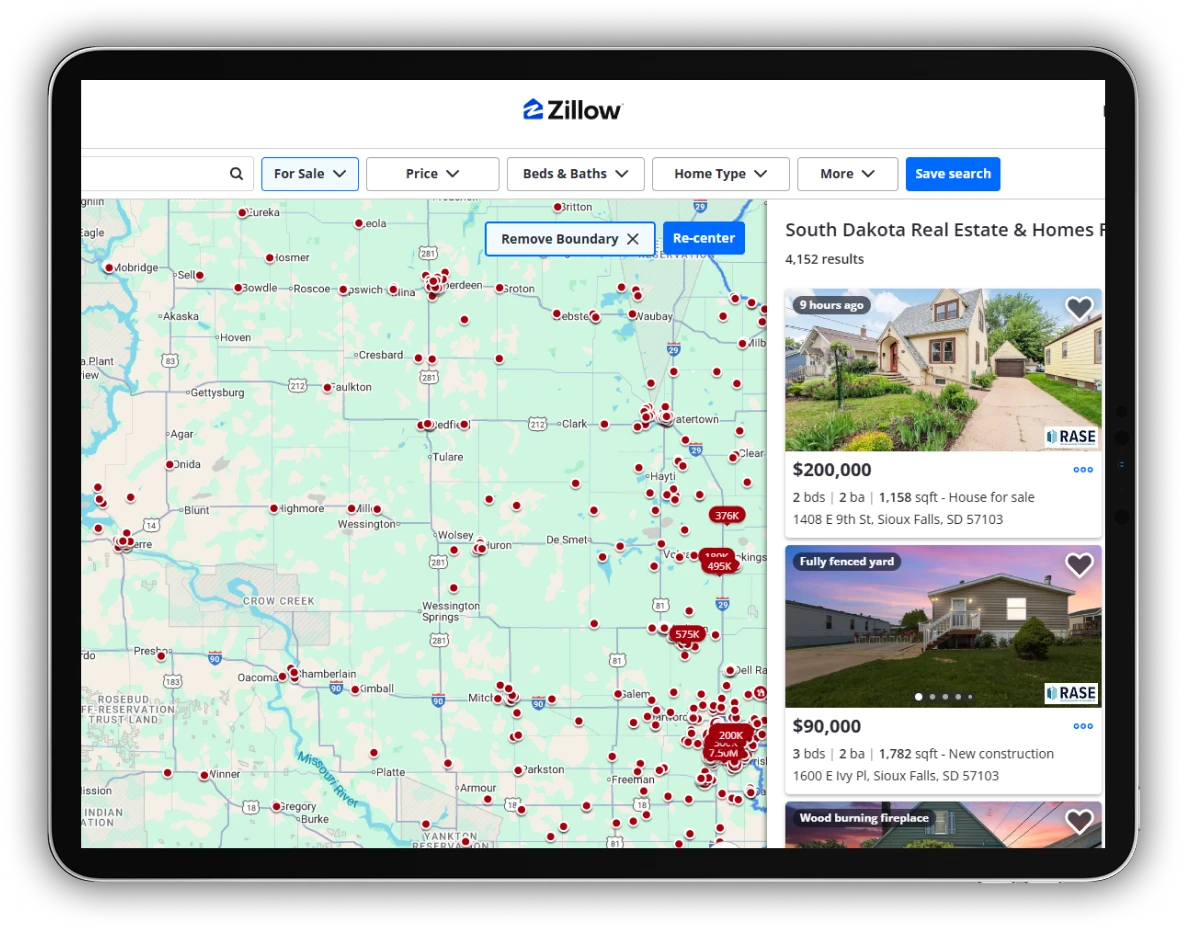The height and width of the screenshot is (929, 1184).
Task: Click 1408 E 9th St address link
Action: 898,520
